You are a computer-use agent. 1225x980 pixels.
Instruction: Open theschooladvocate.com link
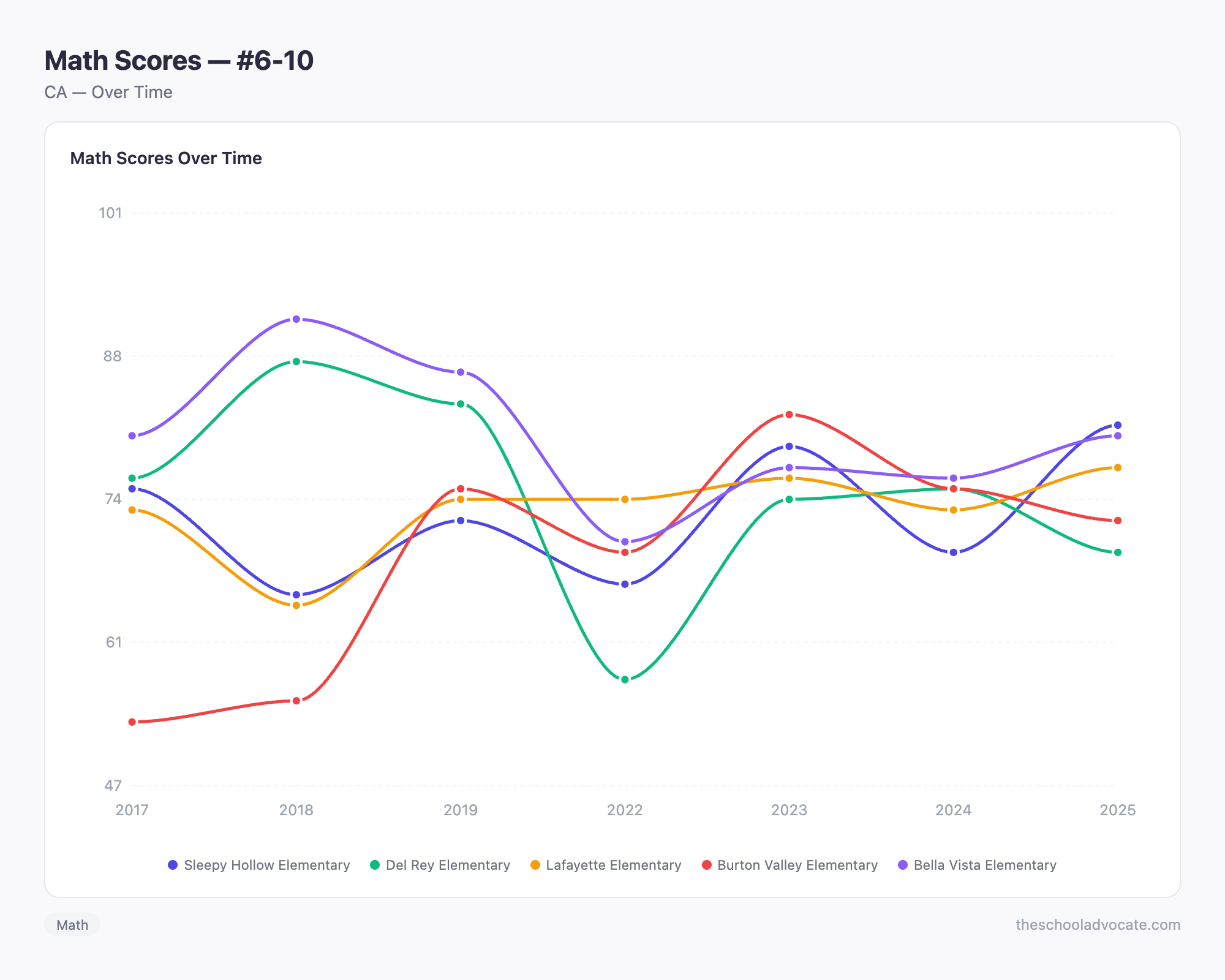[x=1098, y=925]
